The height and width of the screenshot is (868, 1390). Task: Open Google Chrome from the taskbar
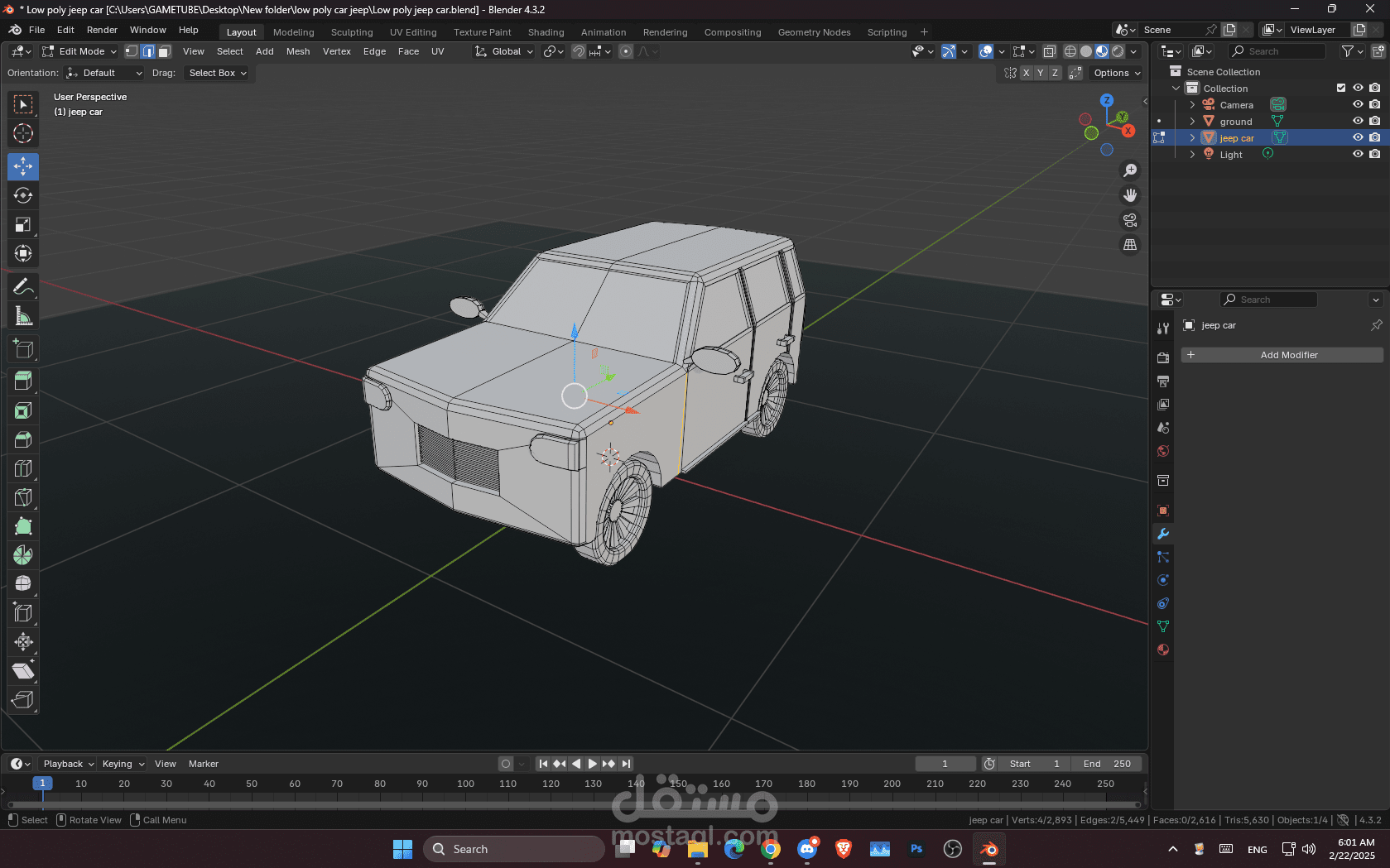click(771, 849)
